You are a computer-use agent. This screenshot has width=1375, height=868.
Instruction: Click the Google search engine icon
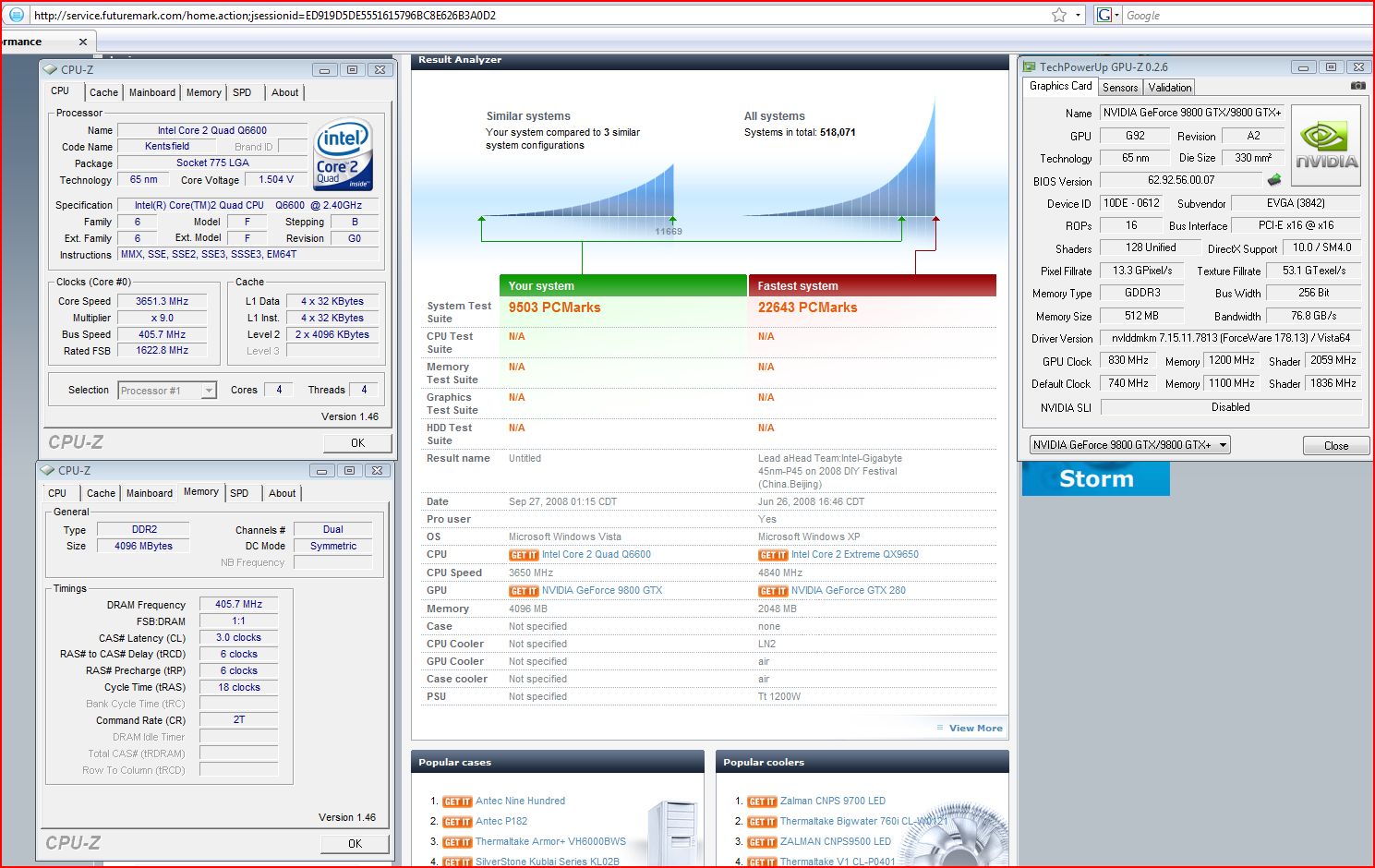1104,15
